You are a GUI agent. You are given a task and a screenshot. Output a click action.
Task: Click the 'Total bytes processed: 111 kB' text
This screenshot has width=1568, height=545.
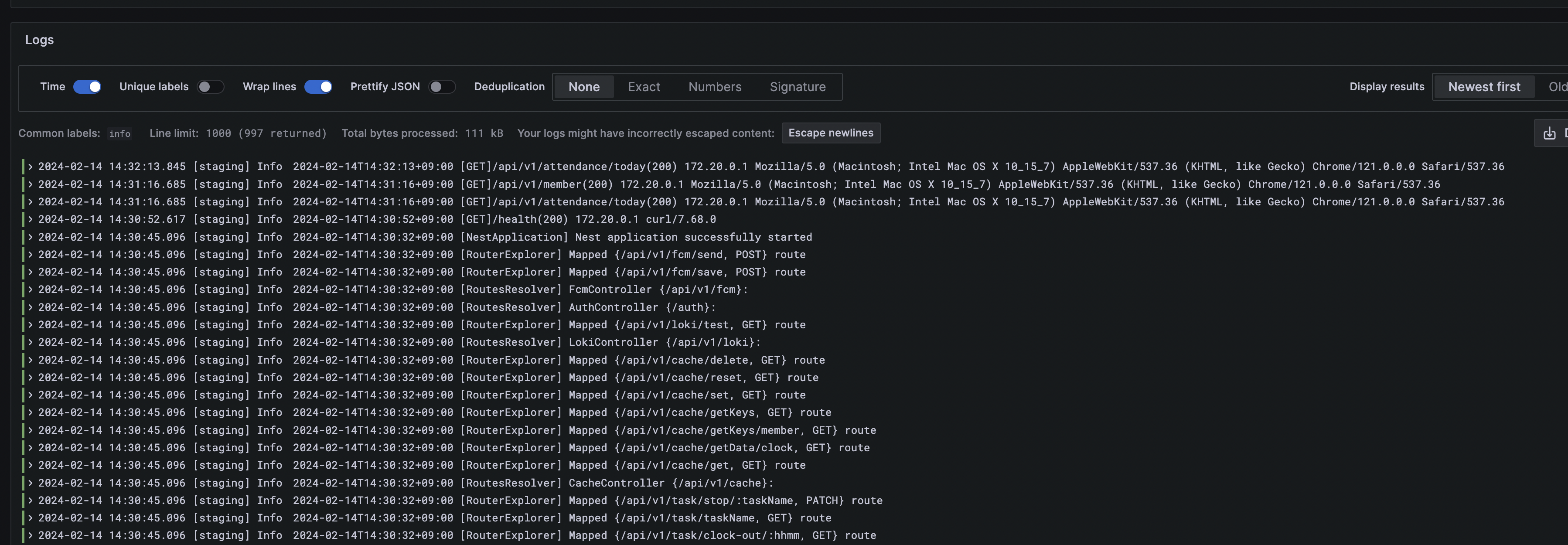coord(422,133)
